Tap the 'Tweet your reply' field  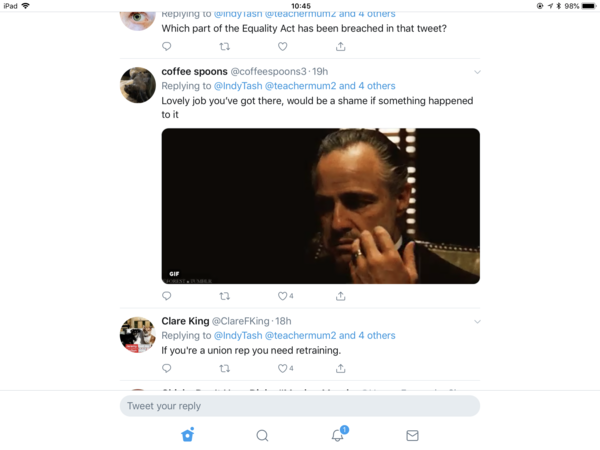pyautogui.click(x=299, y=406)
